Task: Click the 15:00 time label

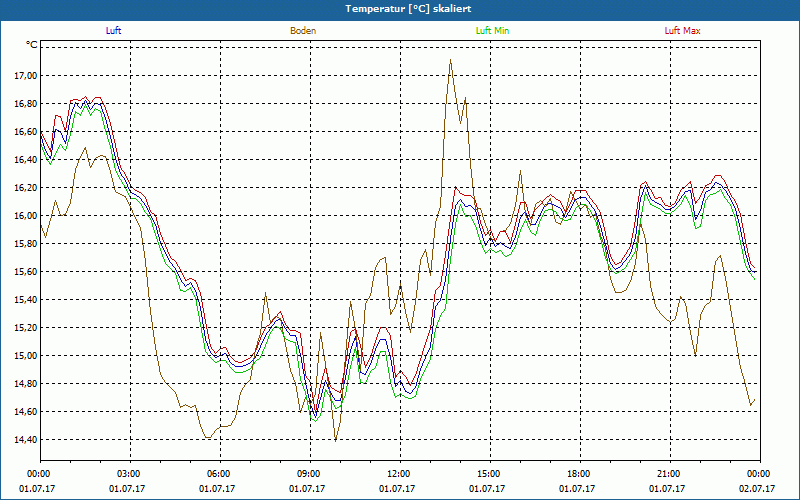Action: 490,474
